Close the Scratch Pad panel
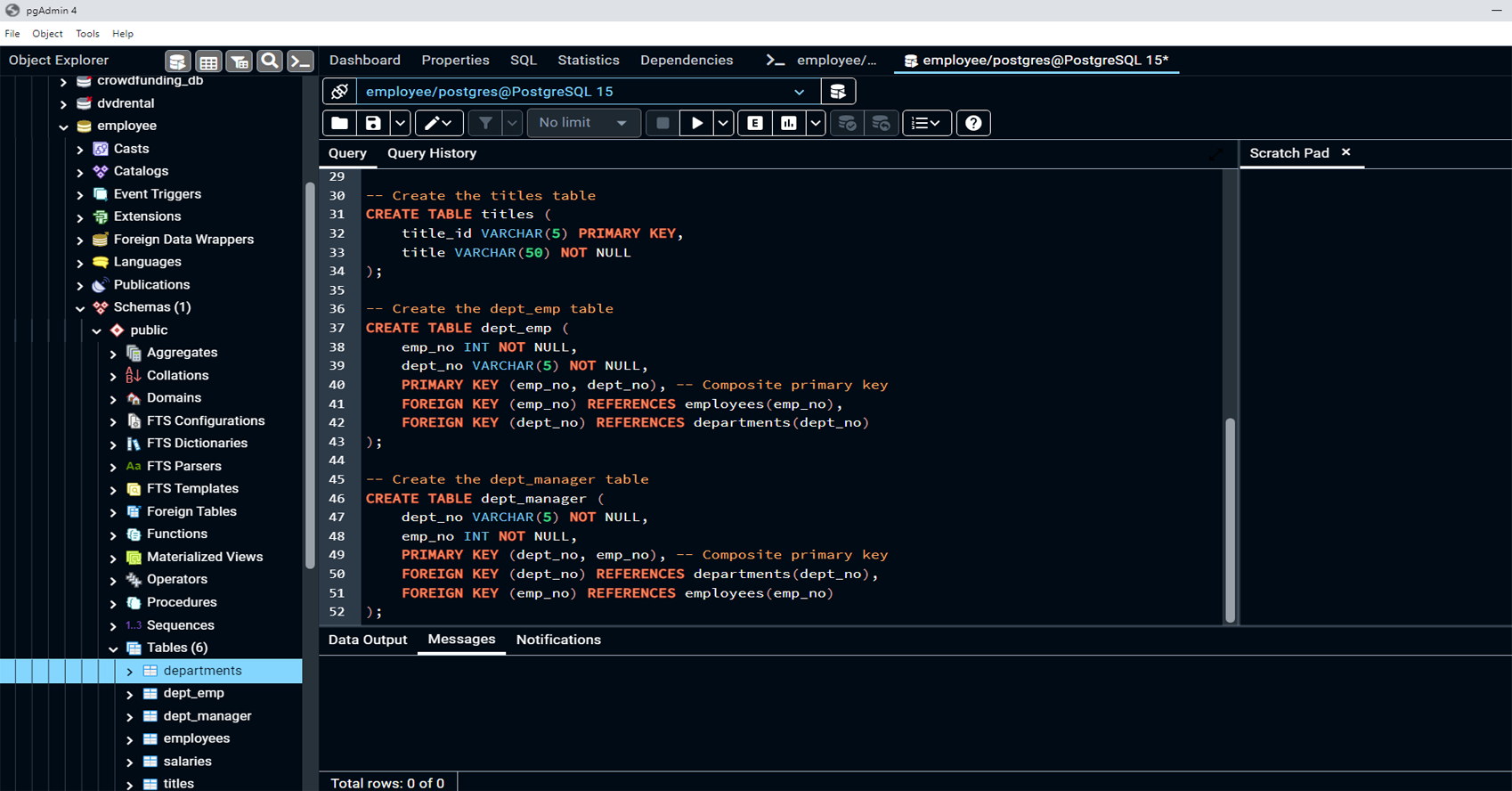Image resolution: width=1512 pixels, height=791 pixels. point(1345,152)
